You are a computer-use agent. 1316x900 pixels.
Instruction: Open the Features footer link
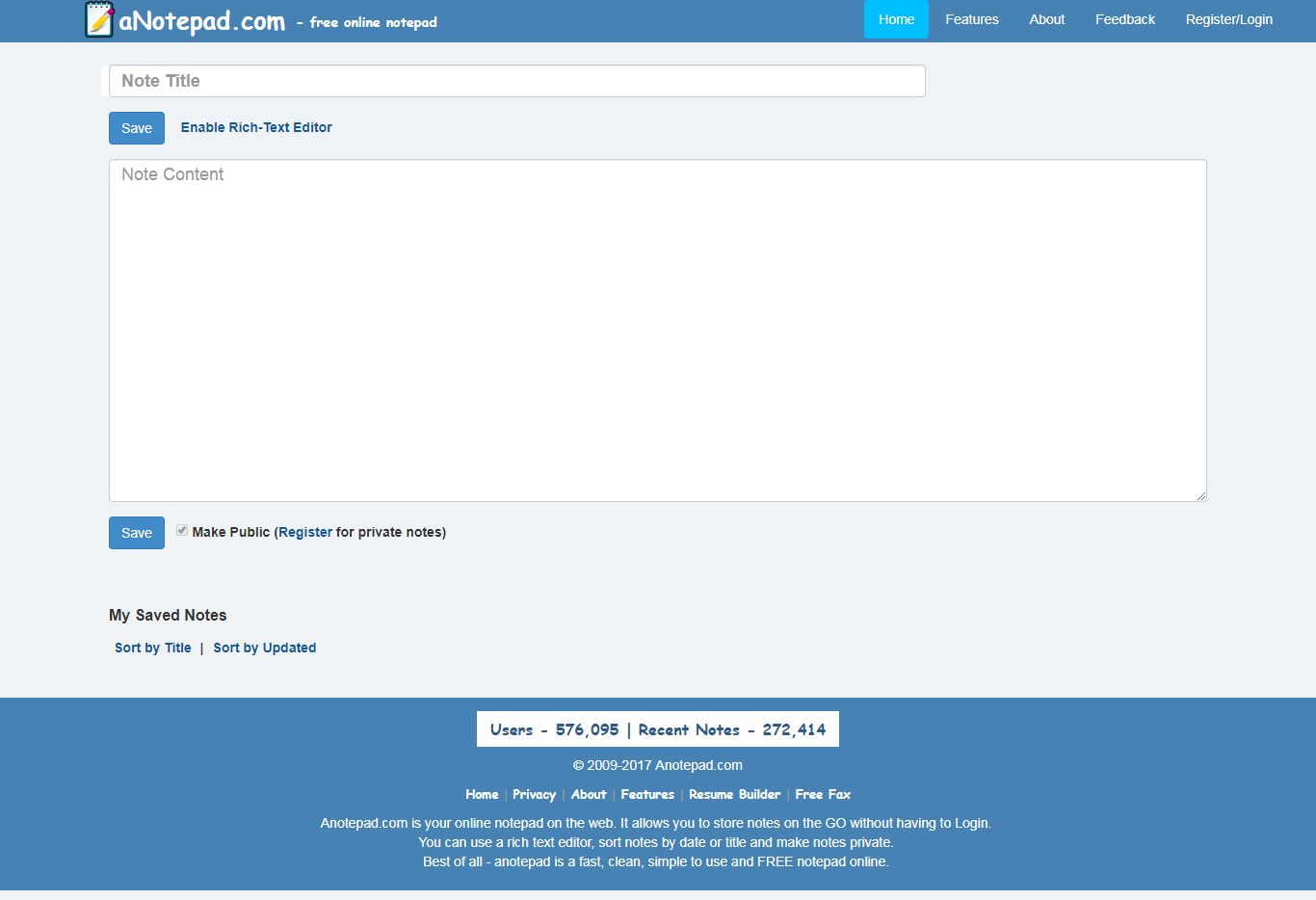(x=646, y=794)
